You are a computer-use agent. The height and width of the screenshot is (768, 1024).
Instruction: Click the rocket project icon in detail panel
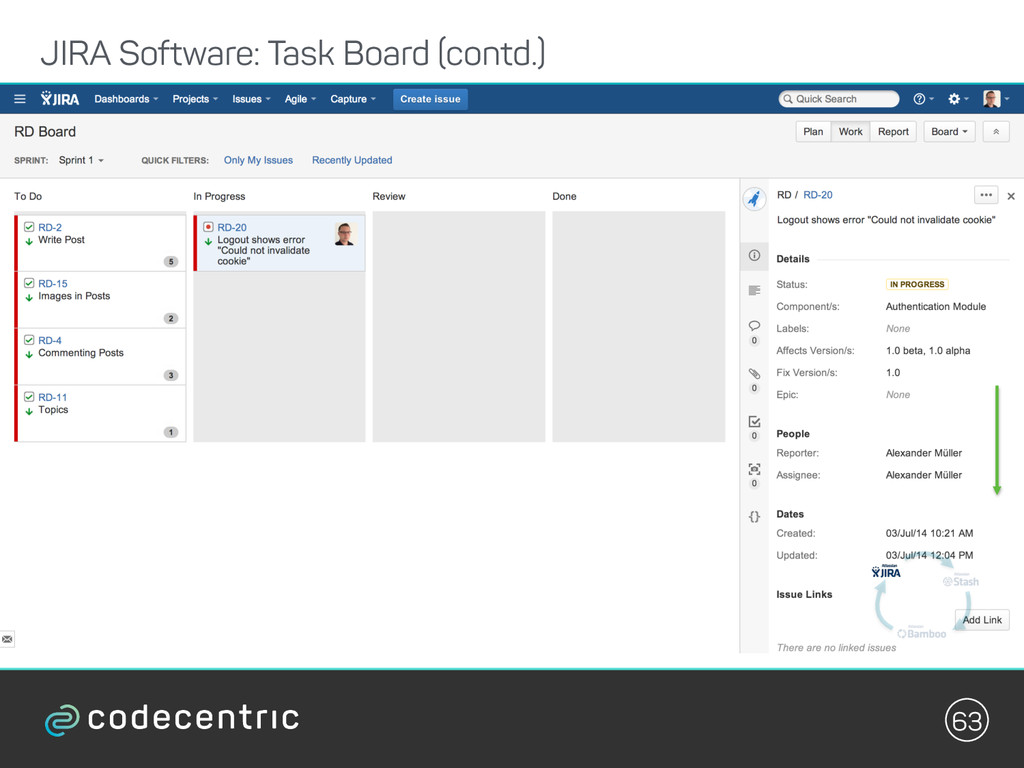coord(754,198)
